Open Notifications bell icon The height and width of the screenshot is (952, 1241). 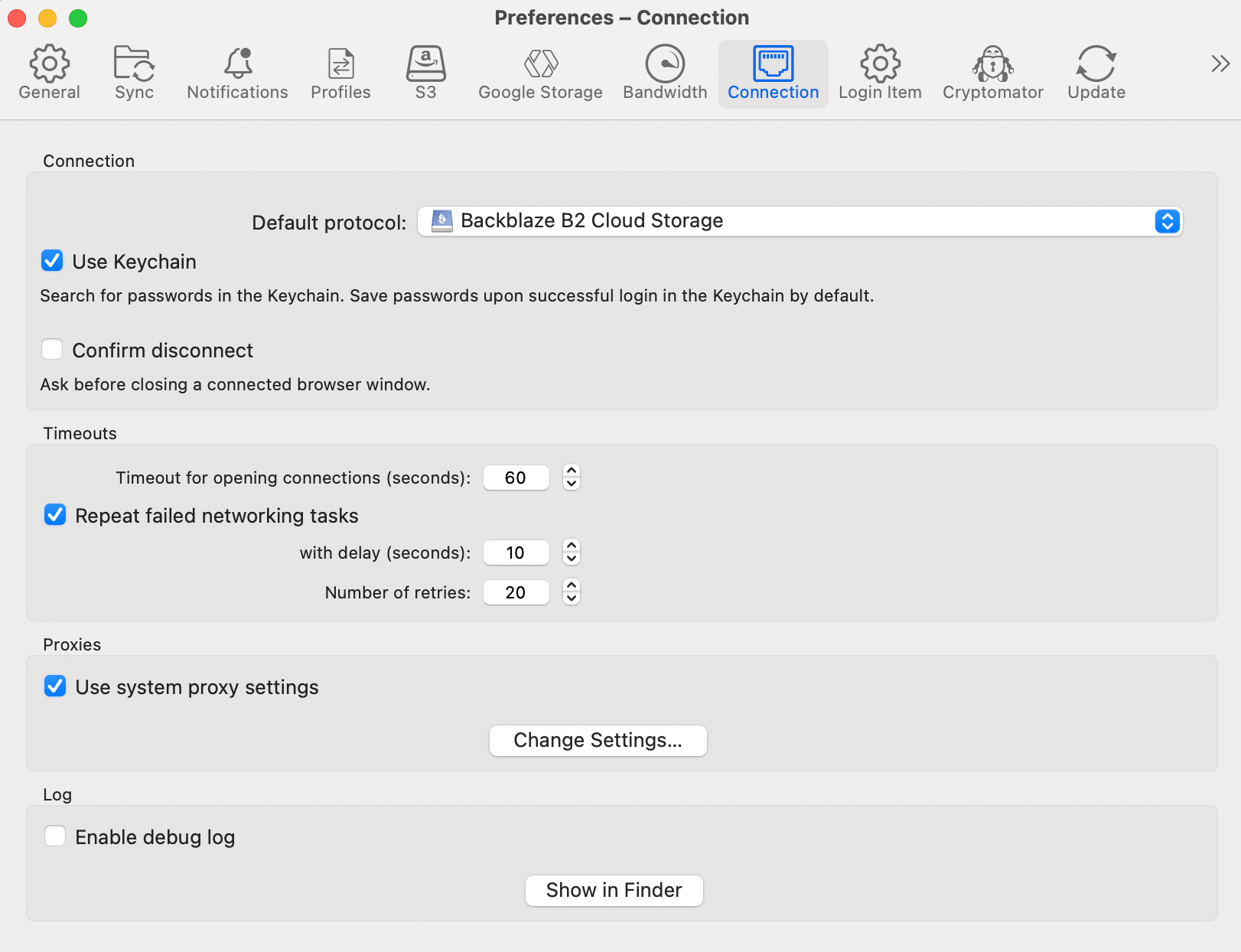(x=238, y=63)
